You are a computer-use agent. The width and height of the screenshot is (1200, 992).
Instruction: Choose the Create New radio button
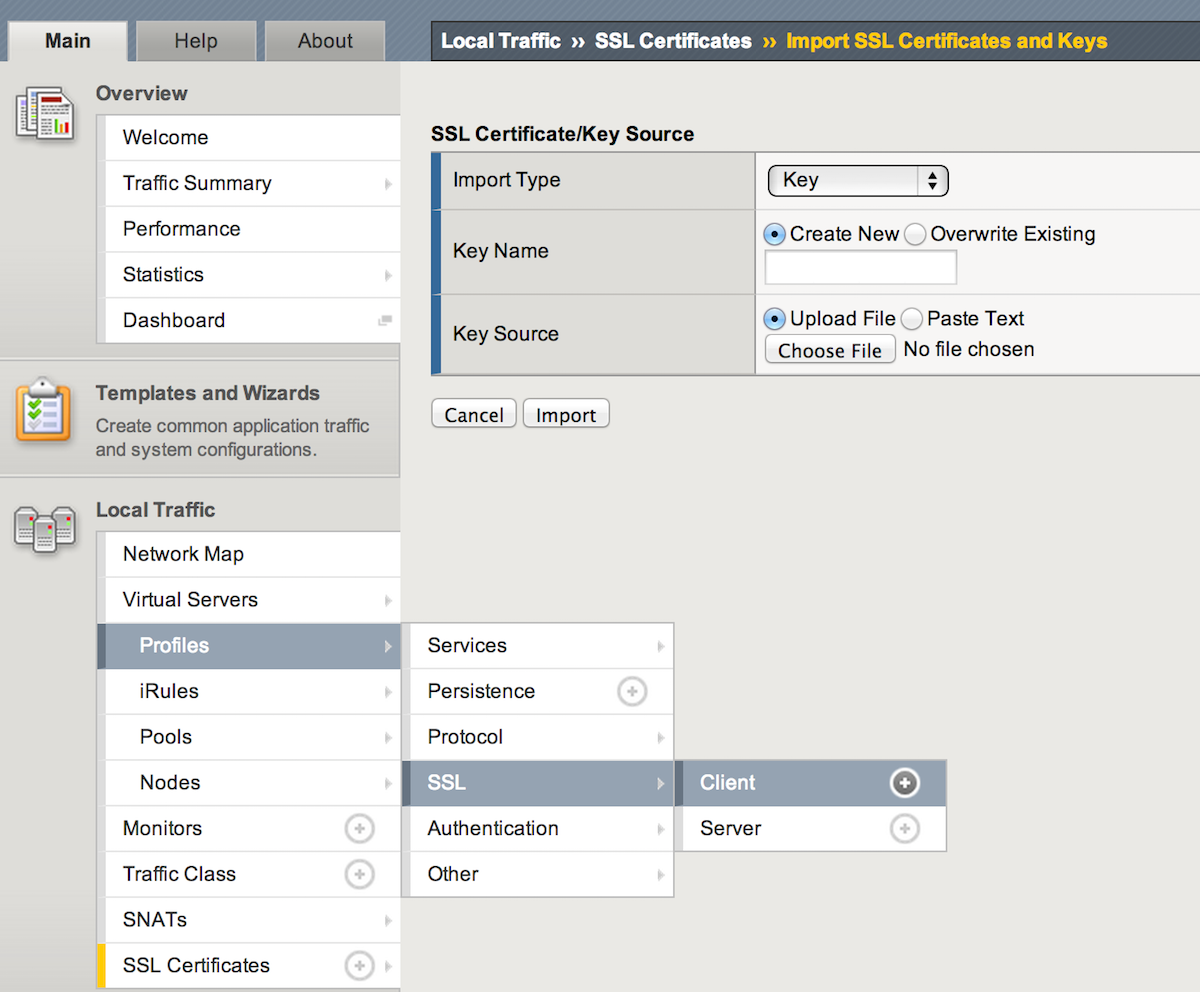coord(774,234)
